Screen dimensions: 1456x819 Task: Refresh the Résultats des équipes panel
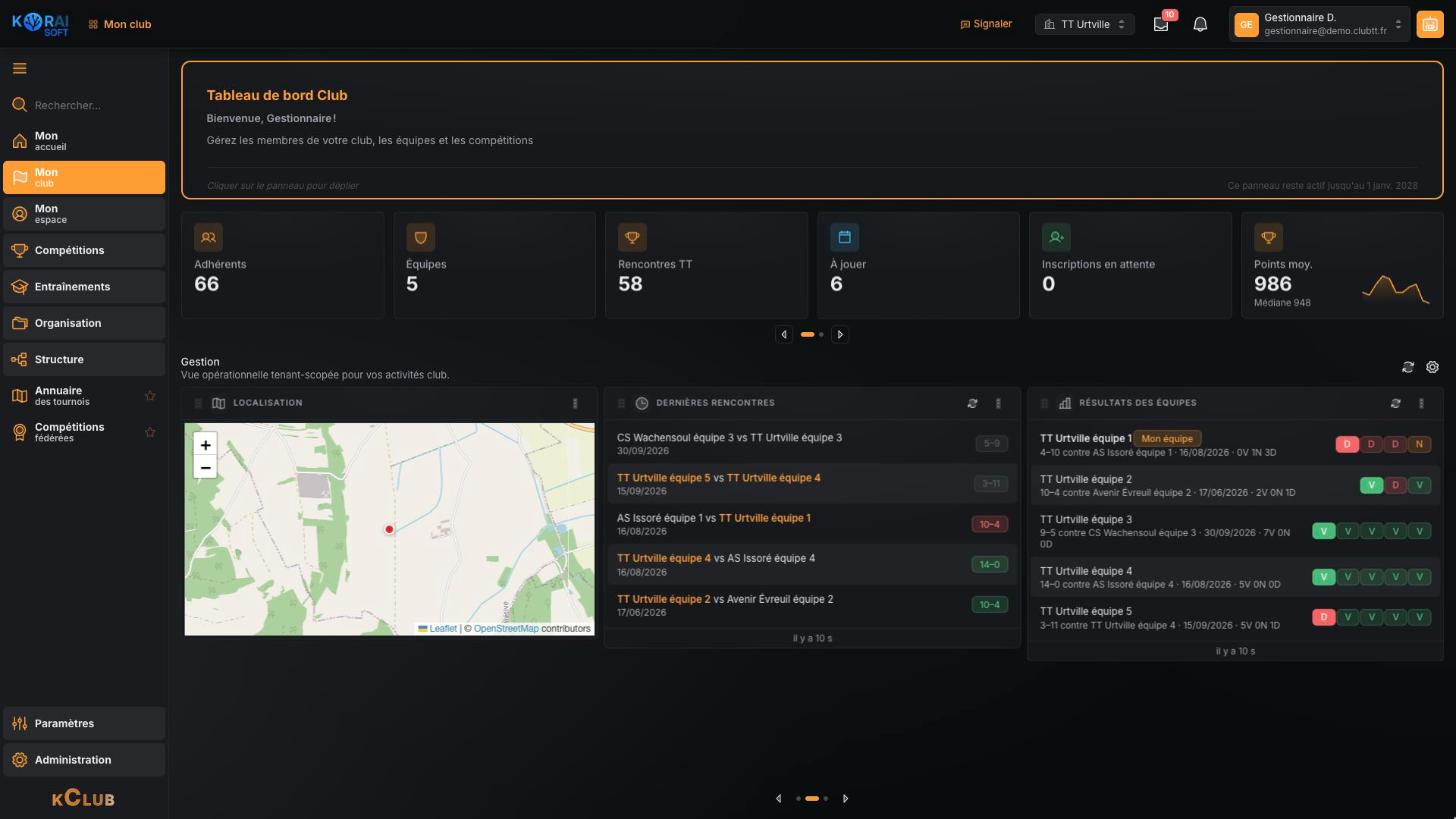[x=1395, y=403]
